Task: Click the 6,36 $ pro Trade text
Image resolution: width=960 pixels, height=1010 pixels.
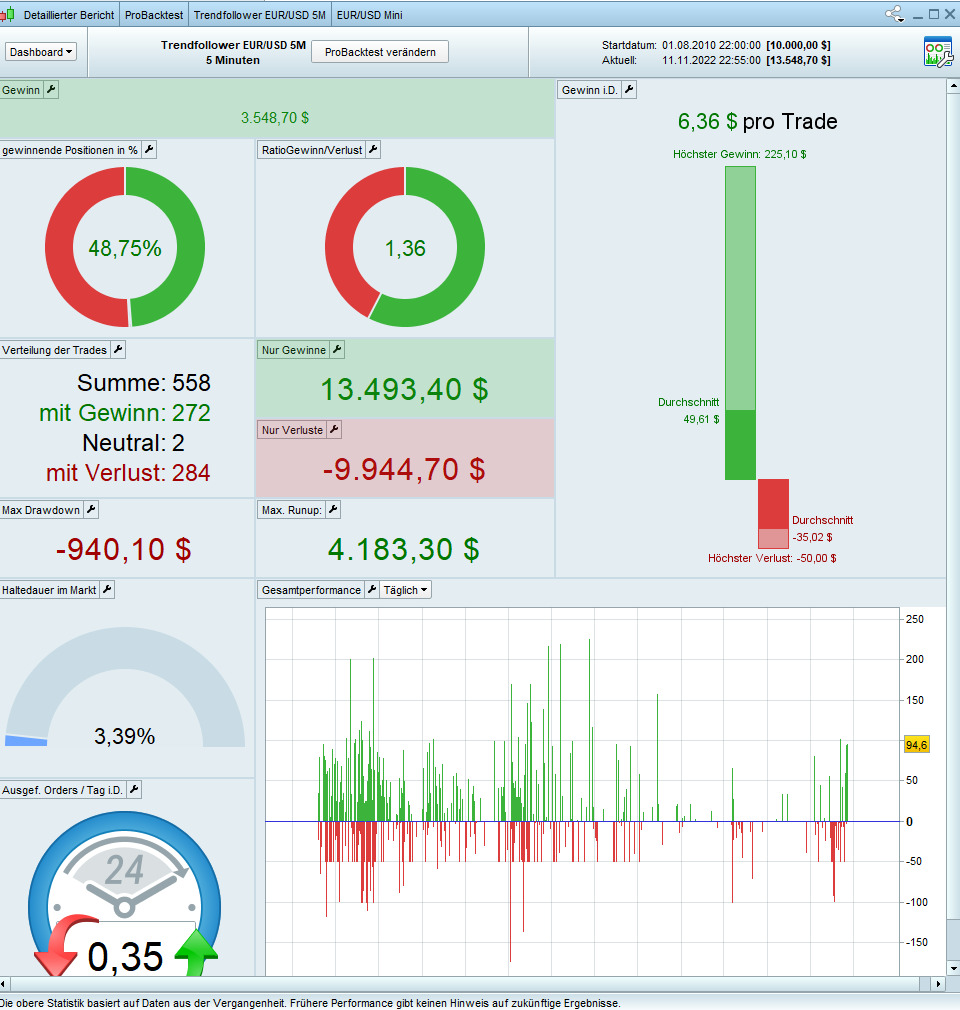Action: pyautogui.click(x=758, y=121)
